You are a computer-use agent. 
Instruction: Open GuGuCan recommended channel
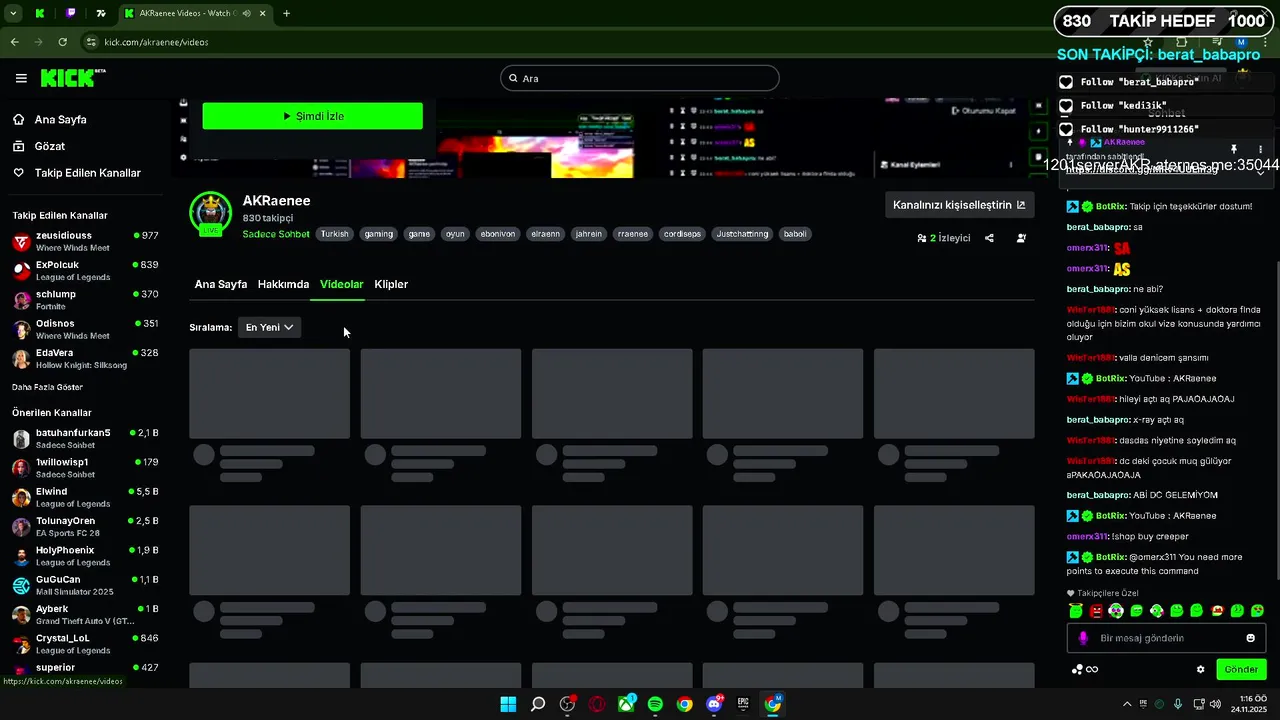tap(85, 585)
